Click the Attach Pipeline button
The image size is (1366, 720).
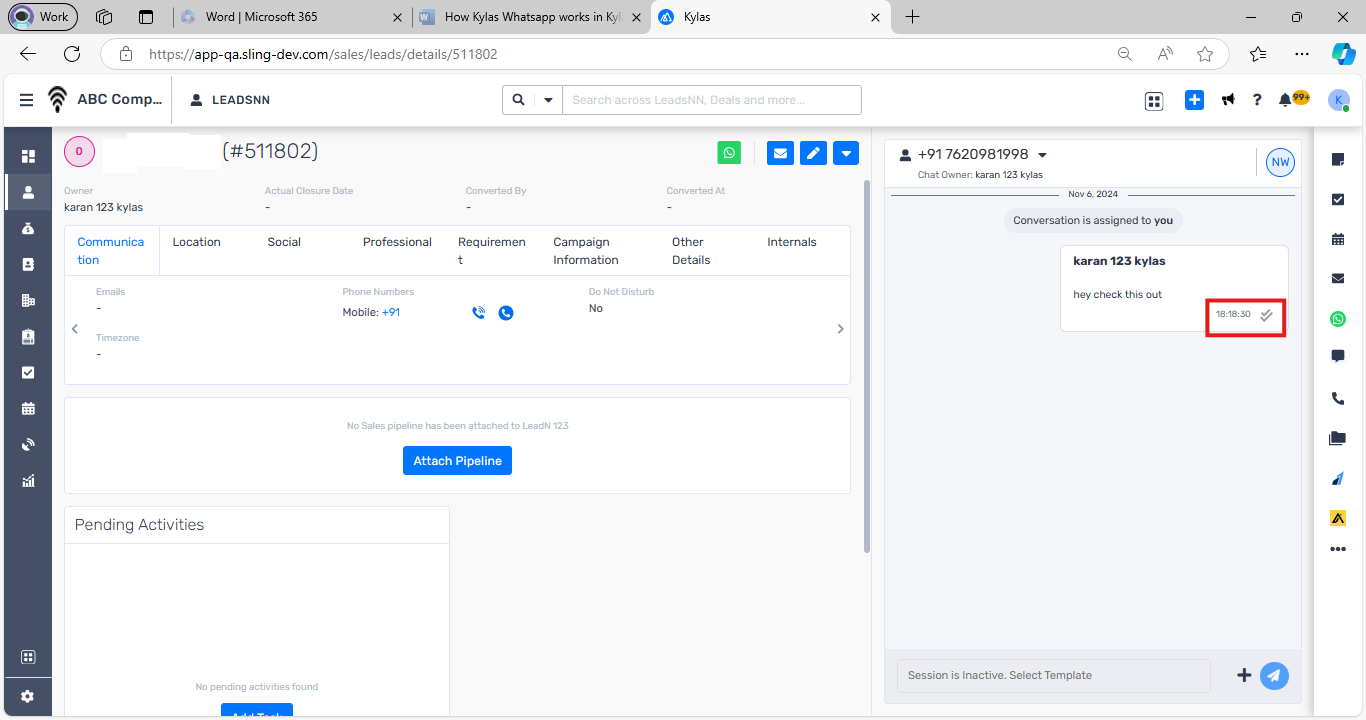(457, 461)
